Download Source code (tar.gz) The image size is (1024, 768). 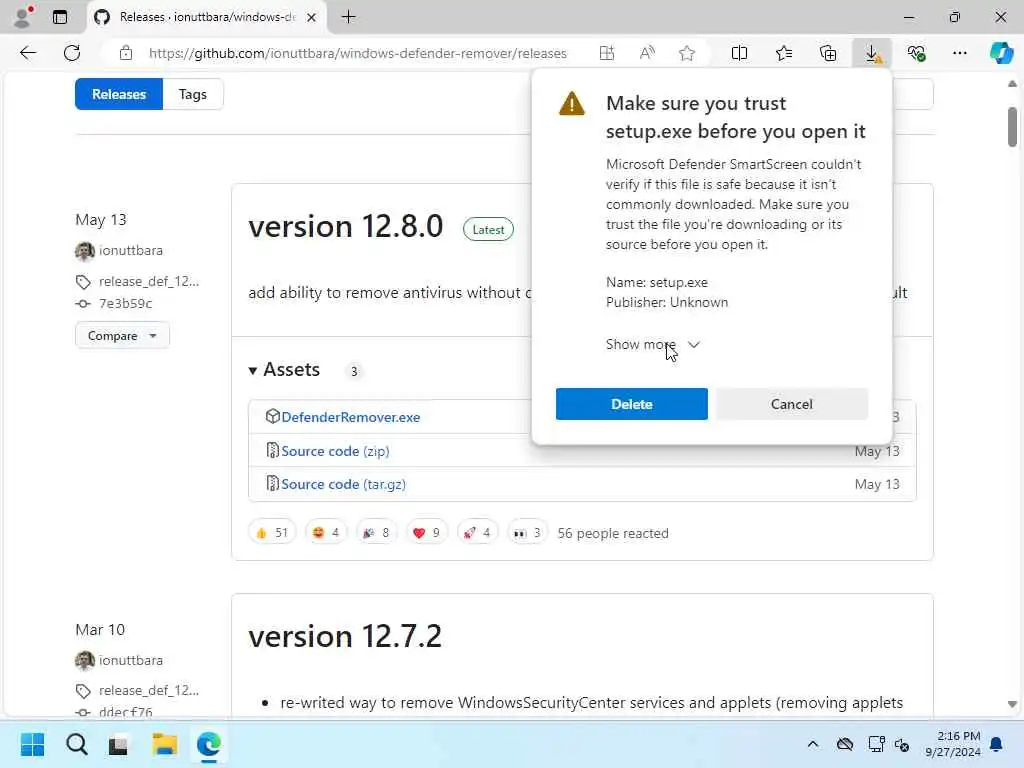(x=344, y=484)
